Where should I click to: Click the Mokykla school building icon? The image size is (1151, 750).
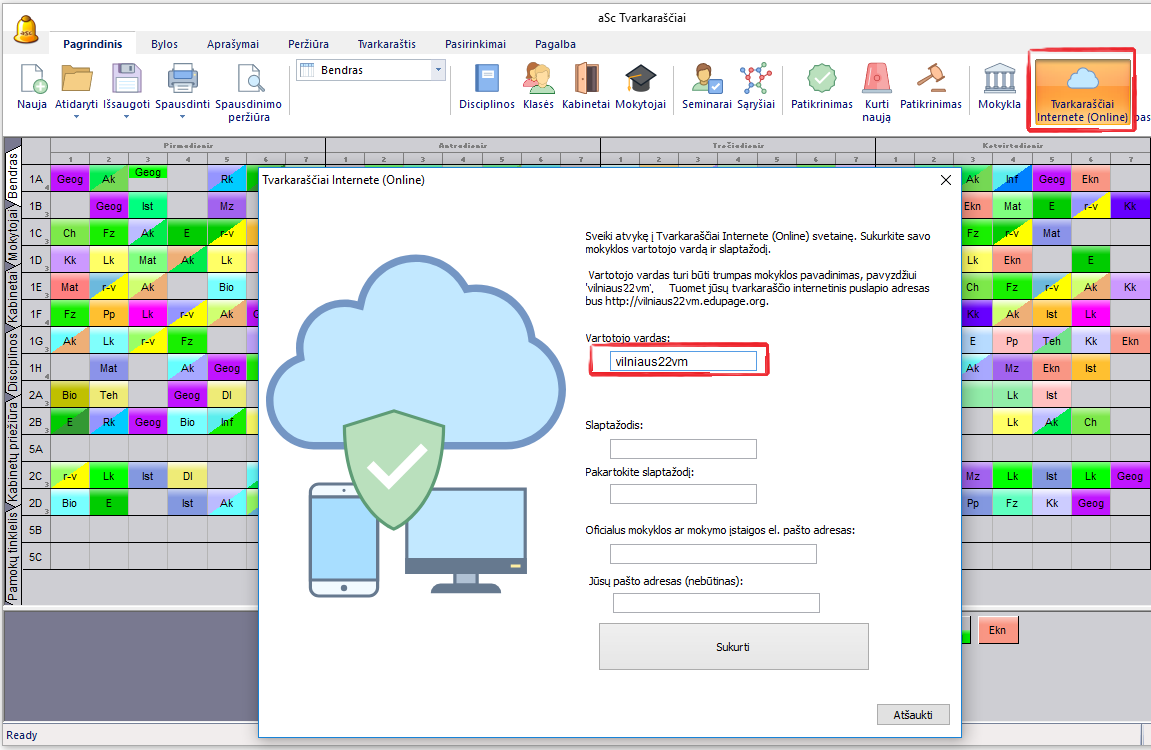pos(999,80)
